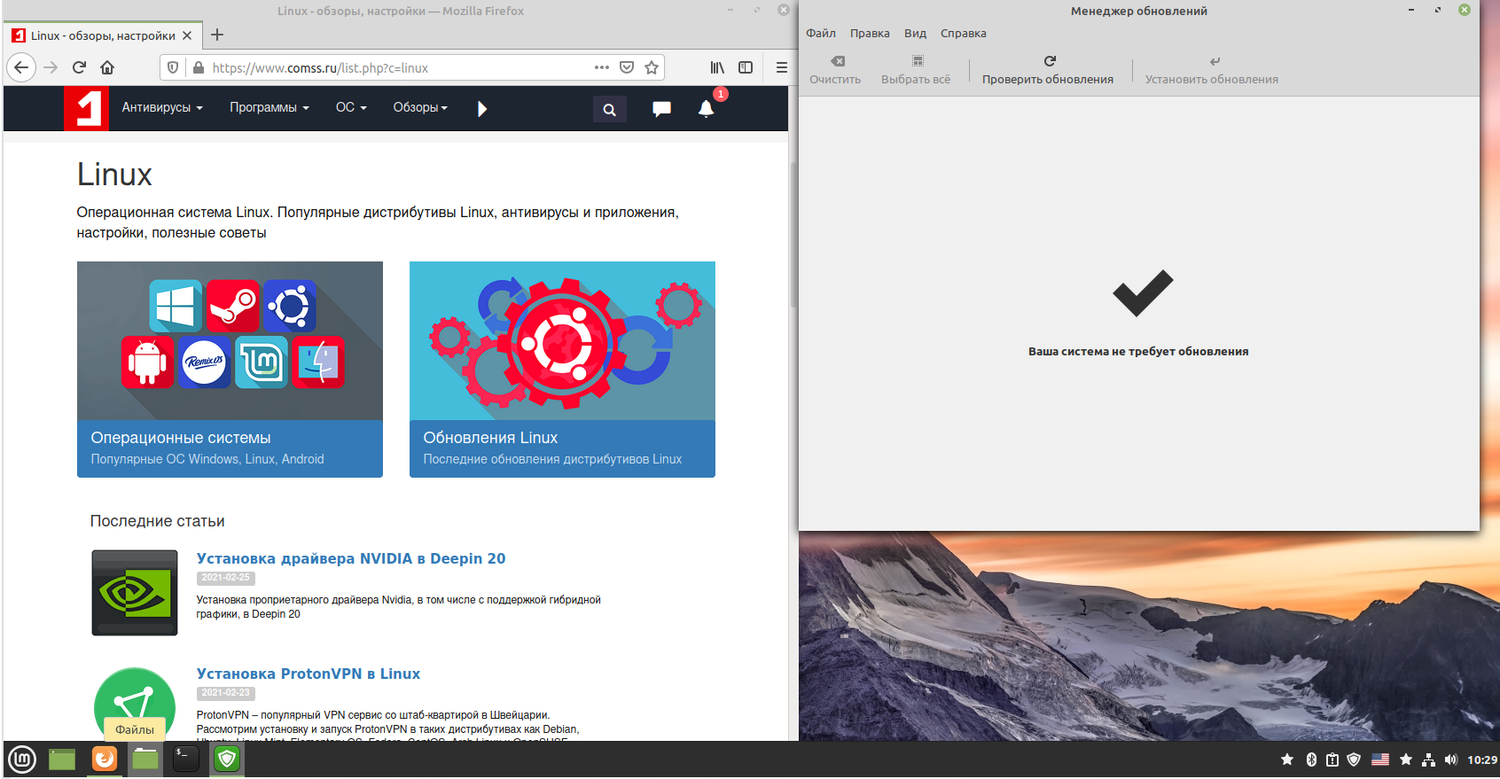Click 'Ваша система не требует обновления' message

click(1138, 352)
